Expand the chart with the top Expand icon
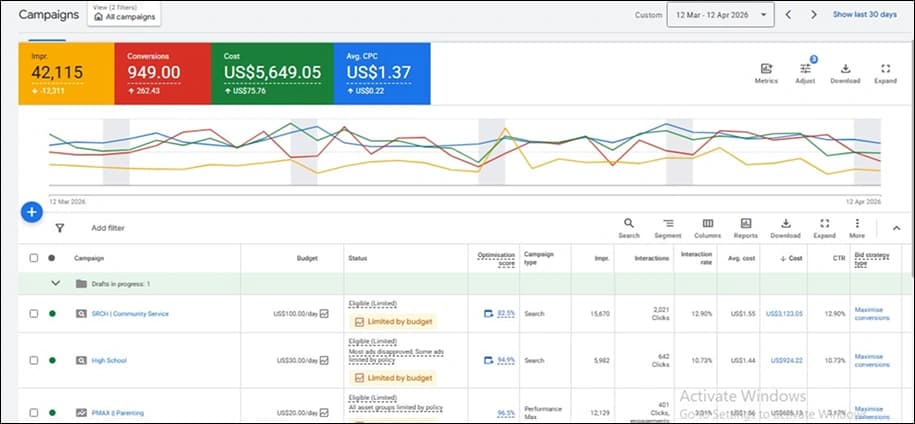 pyautogui.click(x=885, y=69)
